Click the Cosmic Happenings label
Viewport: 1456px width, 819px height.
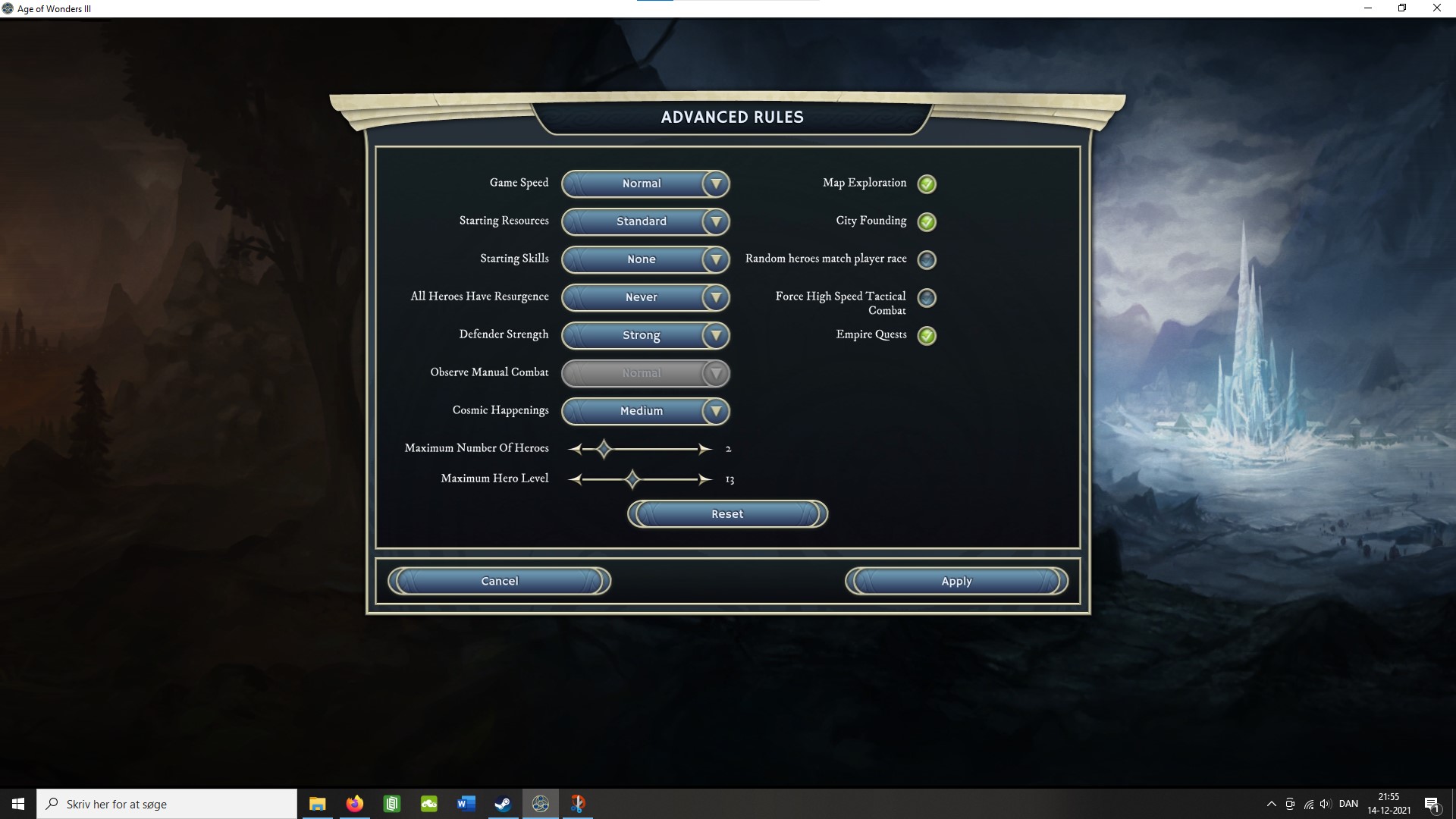(500, 410)
